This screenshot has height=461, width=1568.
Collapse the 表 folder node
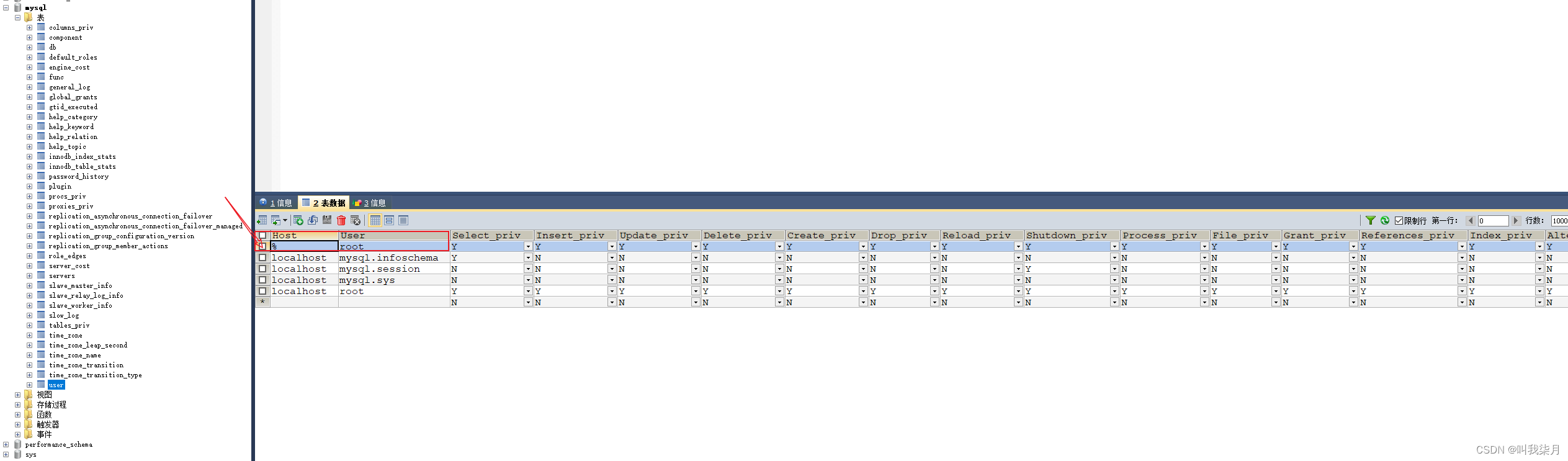(17, 17)
